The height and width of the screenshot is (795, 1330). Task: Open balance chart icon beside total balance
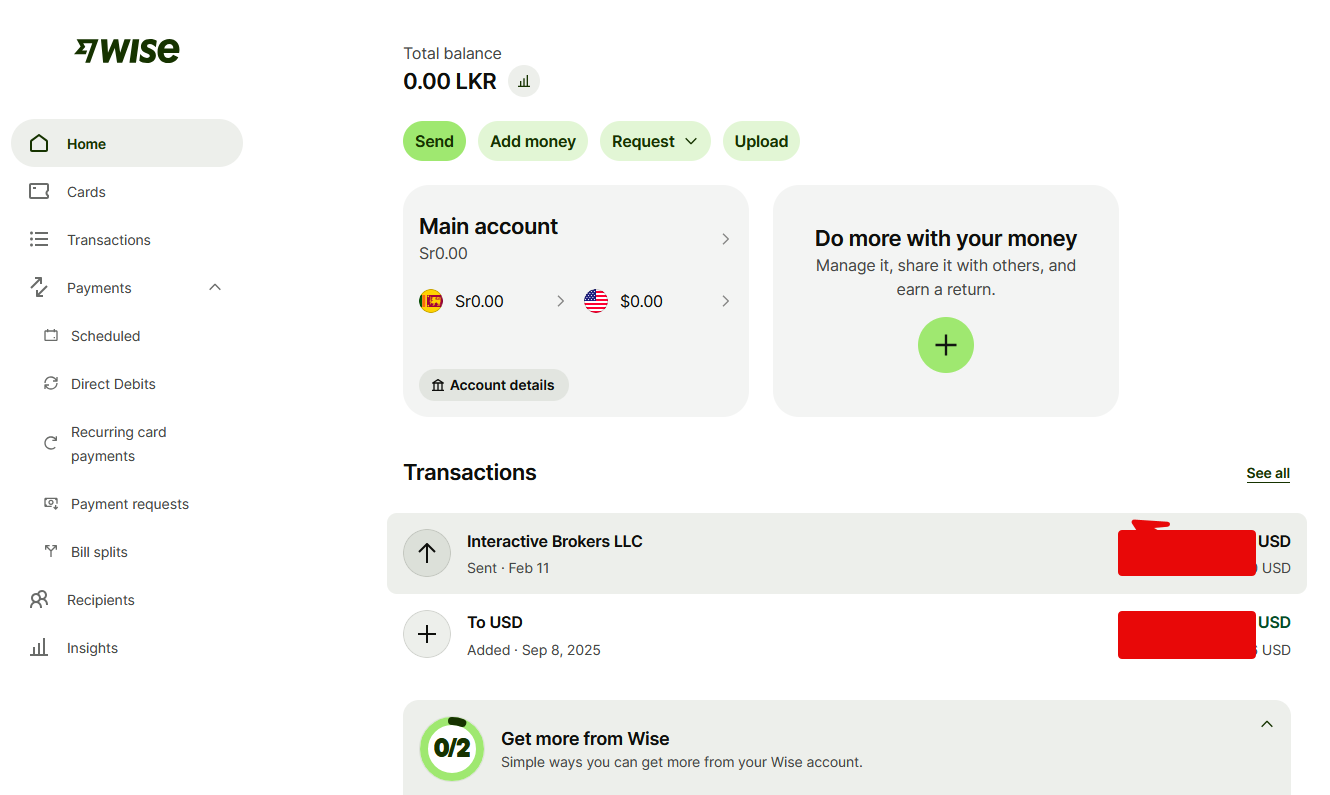524,81
